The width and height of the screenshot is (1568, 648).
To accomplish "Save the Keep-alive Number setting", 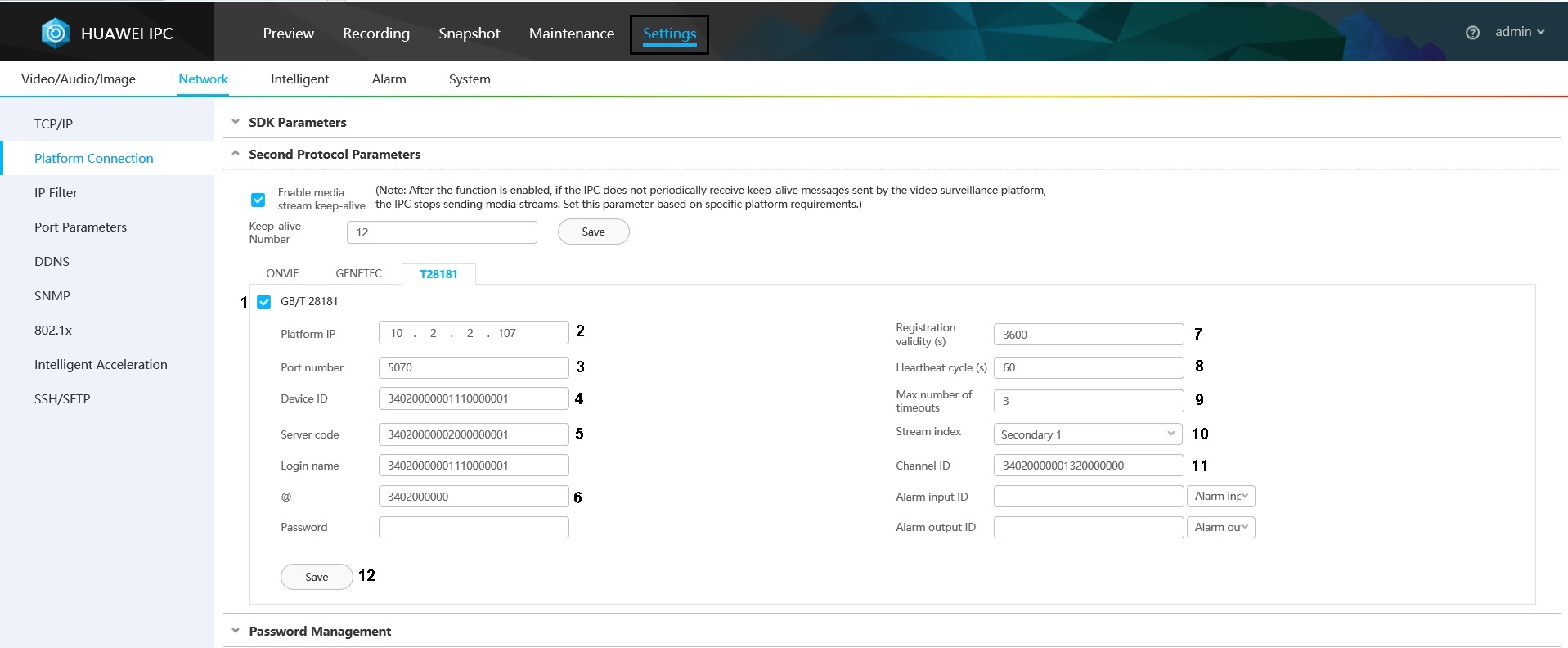I will [x=593, y=232].
